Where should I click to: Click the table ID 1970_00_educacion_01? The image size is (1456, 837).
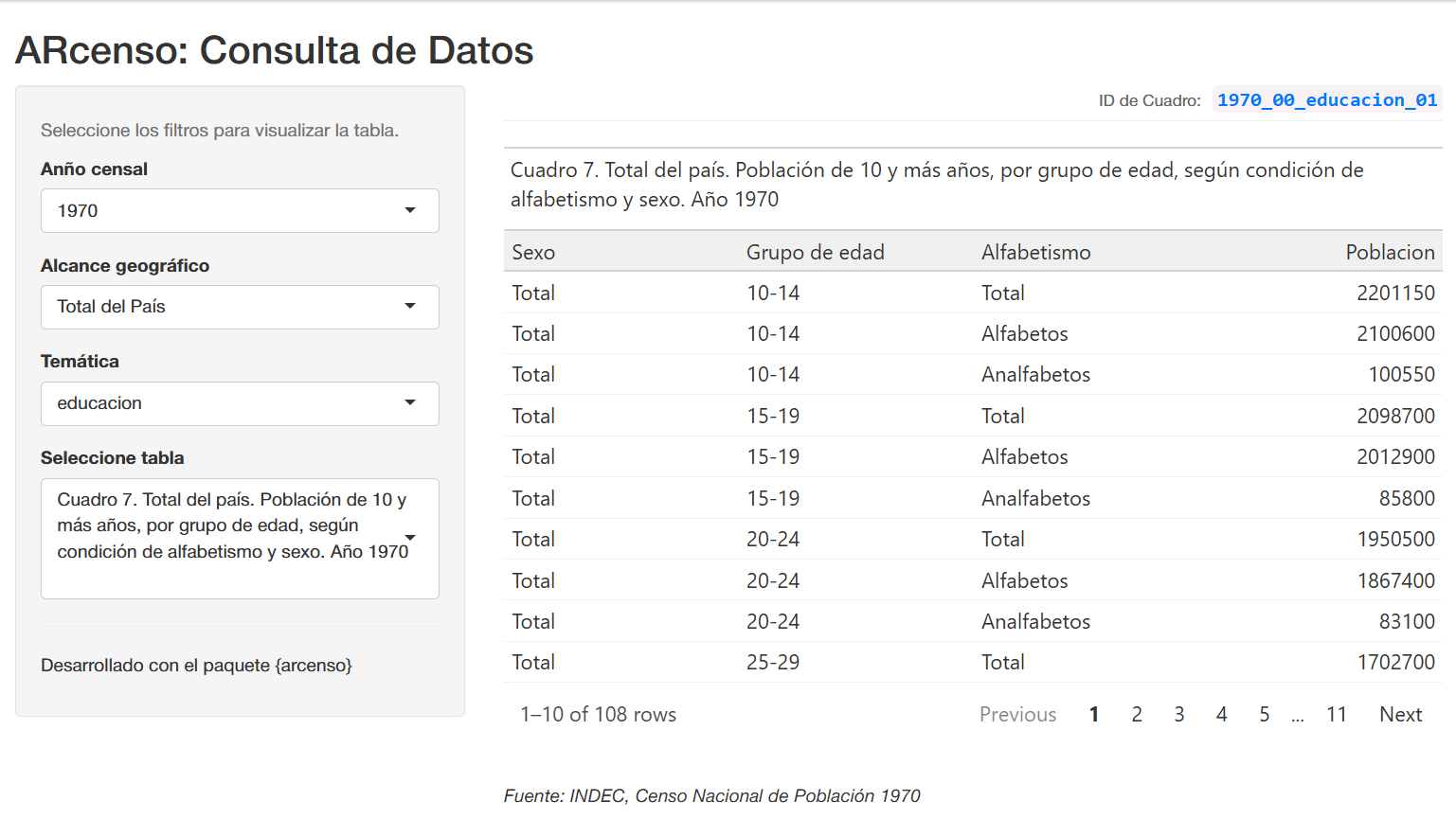click(1326, 100)
